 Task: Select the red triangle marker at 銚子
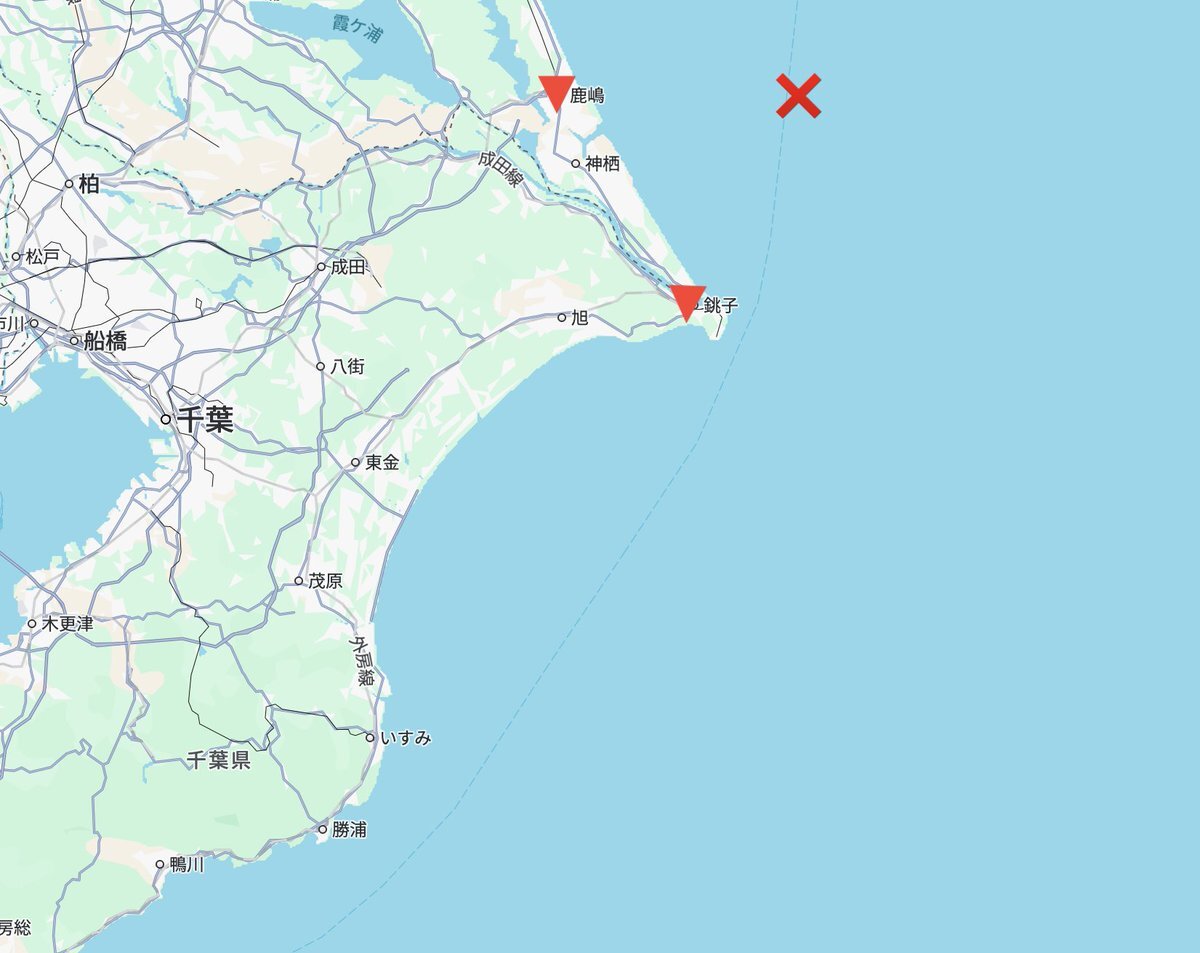point(688,303)
